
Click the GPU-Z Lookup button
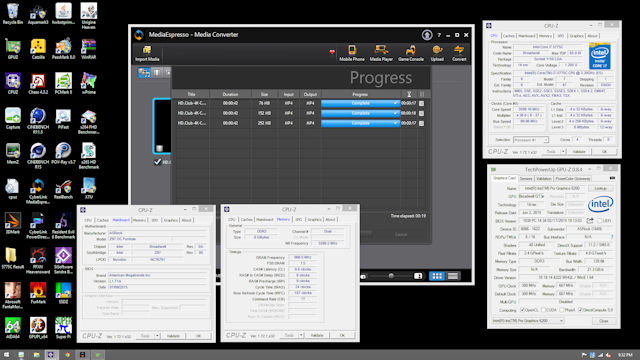[x=600, y=188]
